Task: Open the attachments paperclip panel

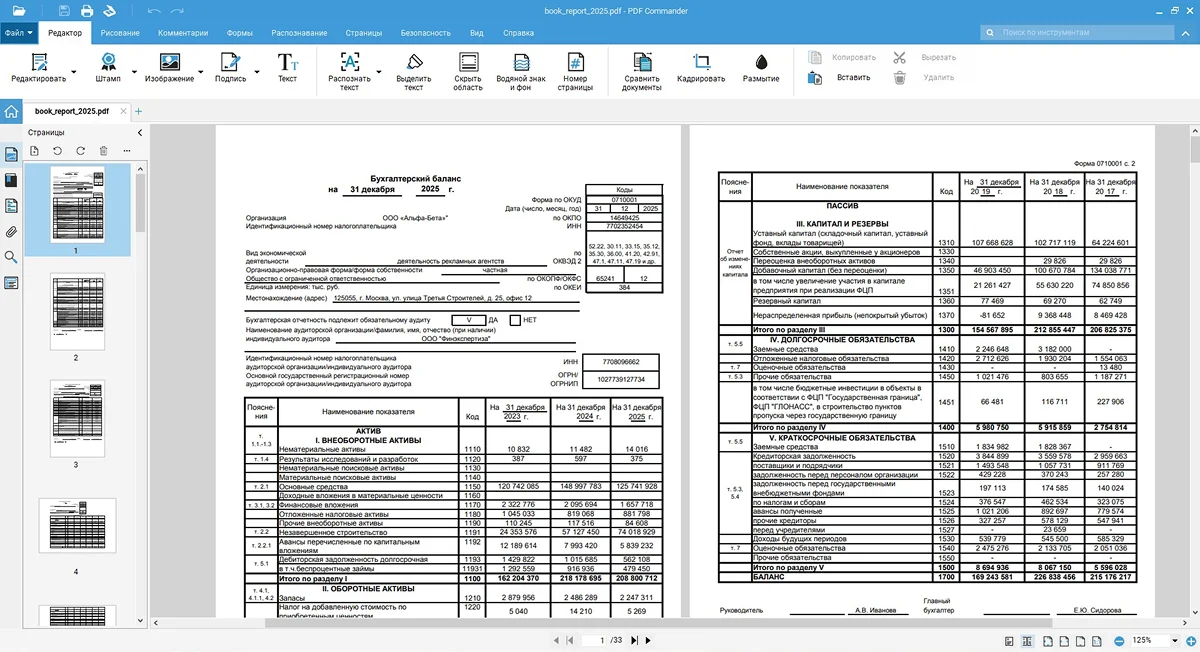Action: click(11, 232)
